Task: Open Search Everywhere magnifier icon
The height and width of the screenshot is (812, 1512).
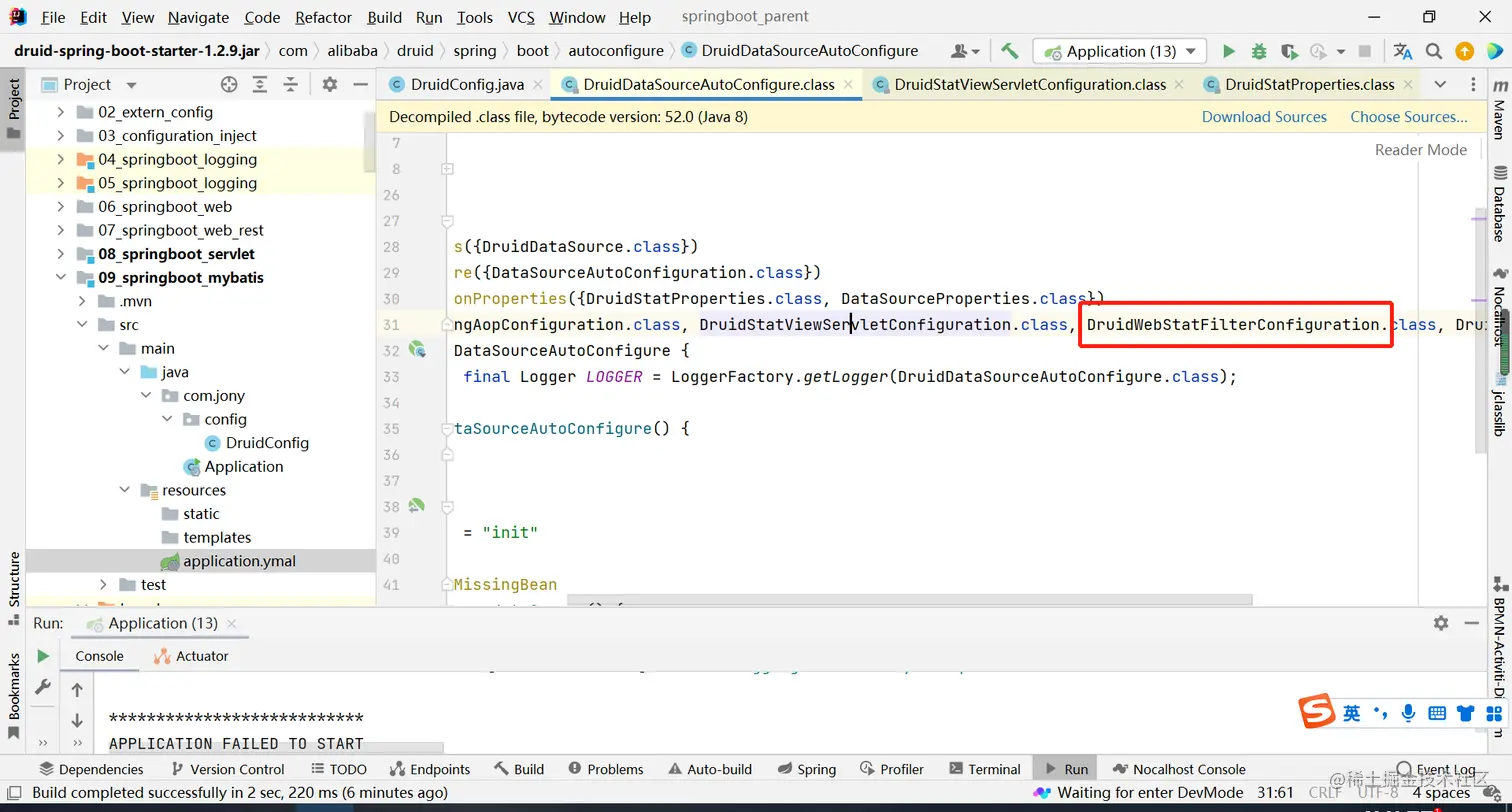Action: tap(1434, 51)
